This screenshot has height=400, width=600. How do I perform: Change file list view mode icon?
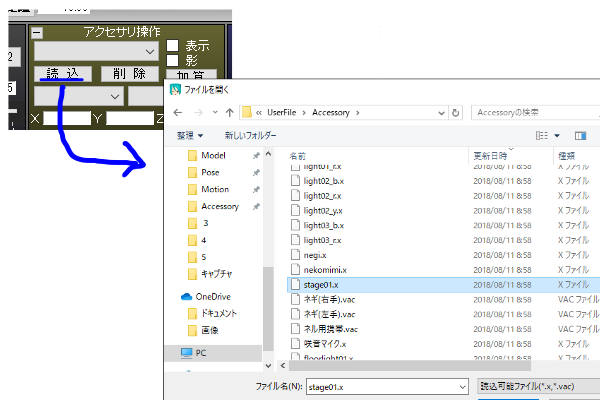click(541, 136)
